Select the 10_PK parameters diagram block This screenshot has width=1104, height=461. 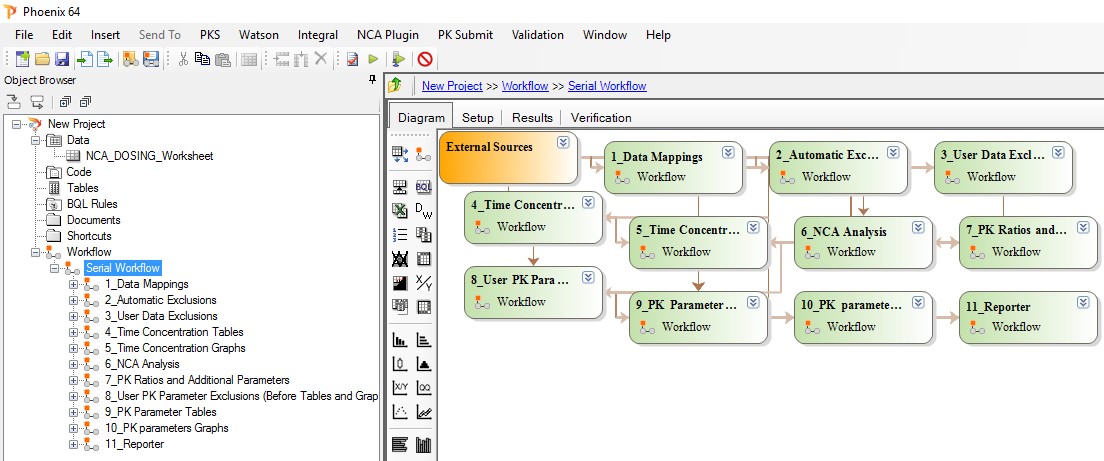pos(863,317)
